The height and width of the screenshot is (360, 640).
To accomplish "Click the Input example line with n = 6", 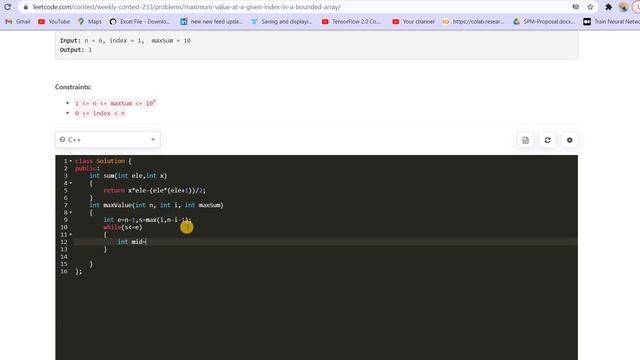I will point(125,40).
